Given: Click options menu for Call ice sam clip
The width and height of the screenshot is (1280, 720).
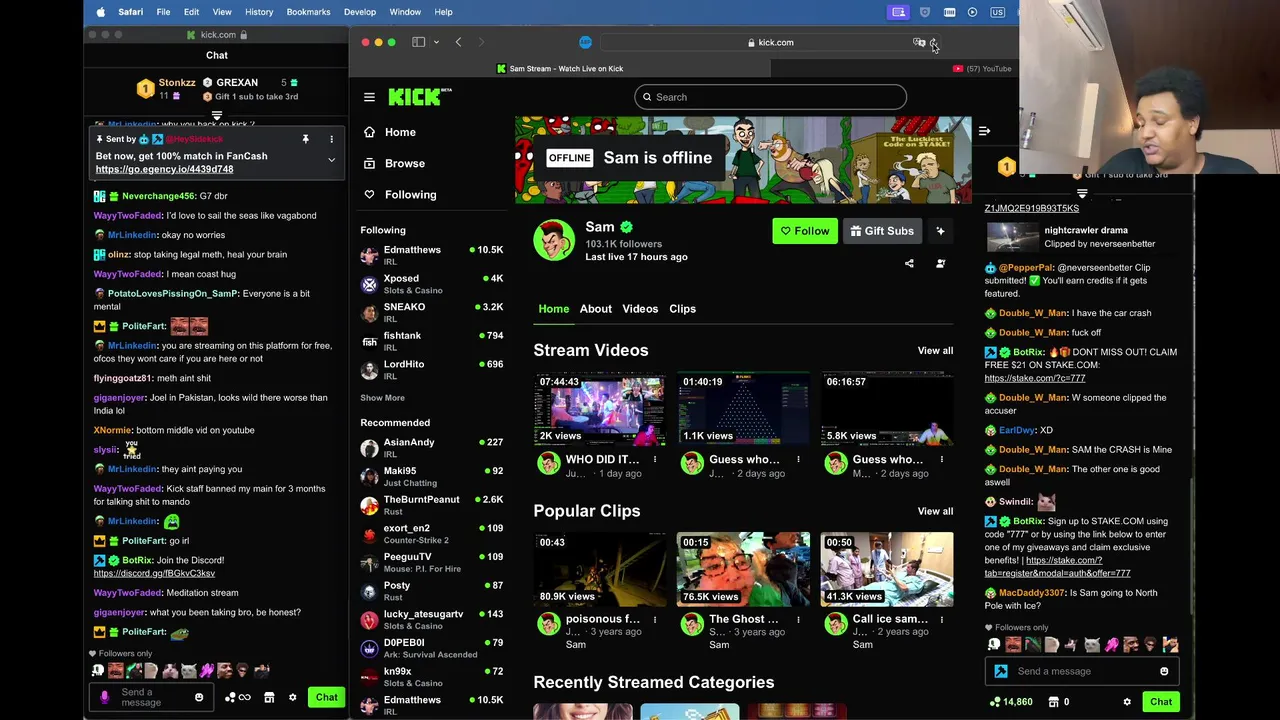Looking at the screenshot, I should [x=941, y=619].
